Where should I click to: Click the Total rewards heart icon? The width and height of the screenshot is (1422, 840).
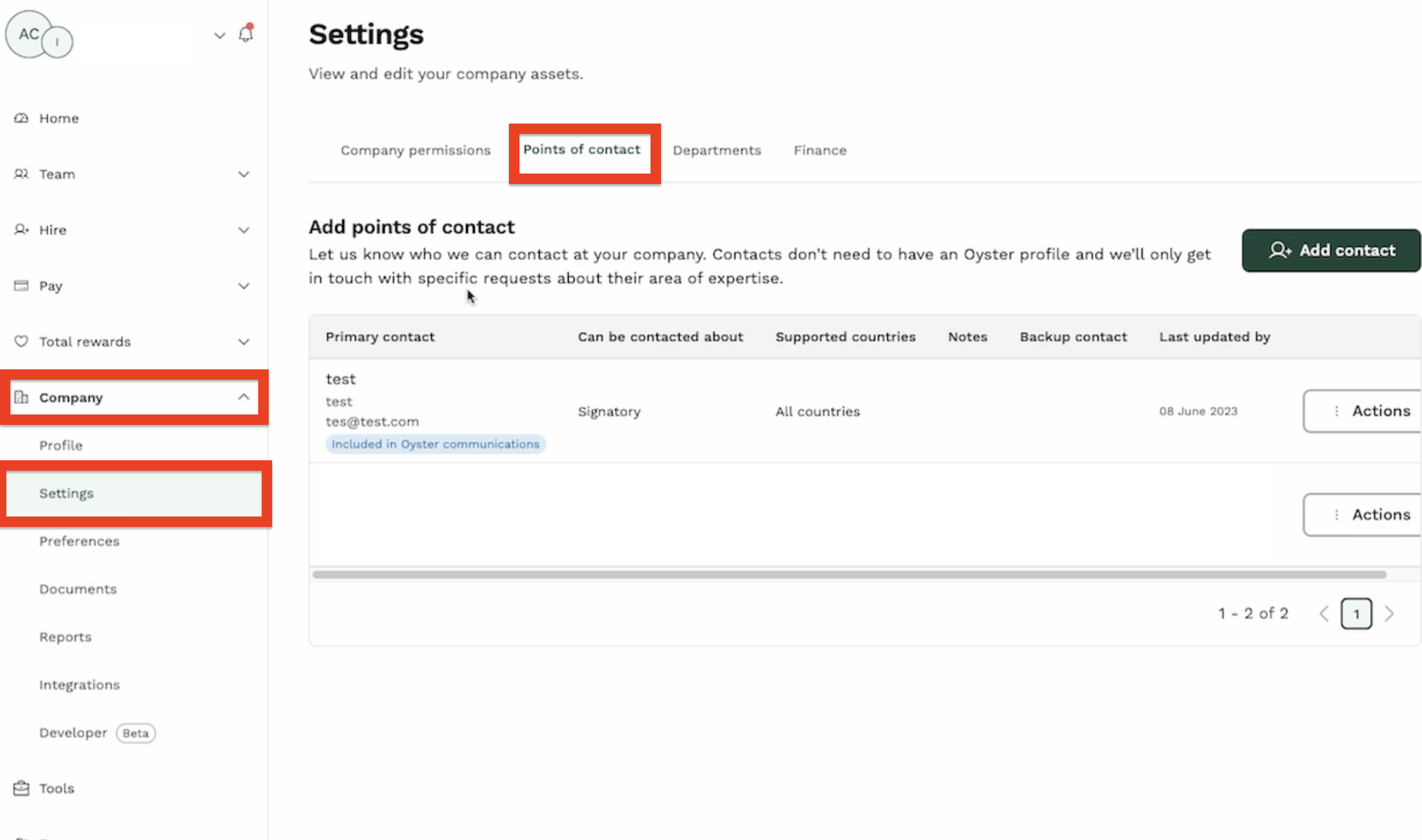coord(22,341)
